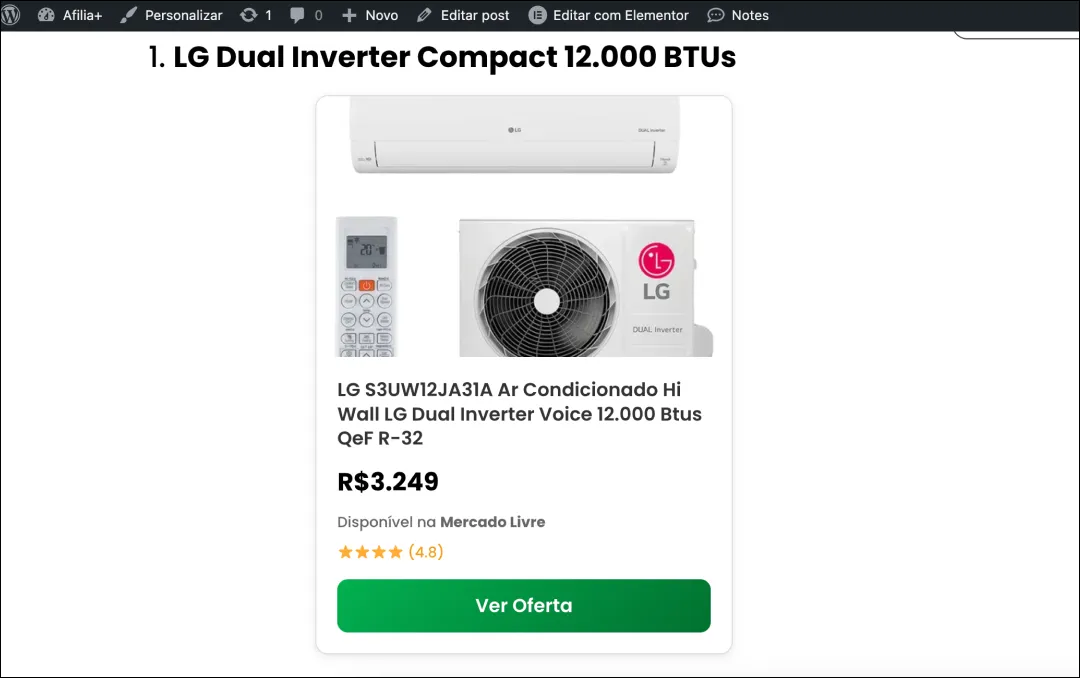Open the Notes chat bubble icon
The image size is (1080, 678).
[x=716, y=15]
